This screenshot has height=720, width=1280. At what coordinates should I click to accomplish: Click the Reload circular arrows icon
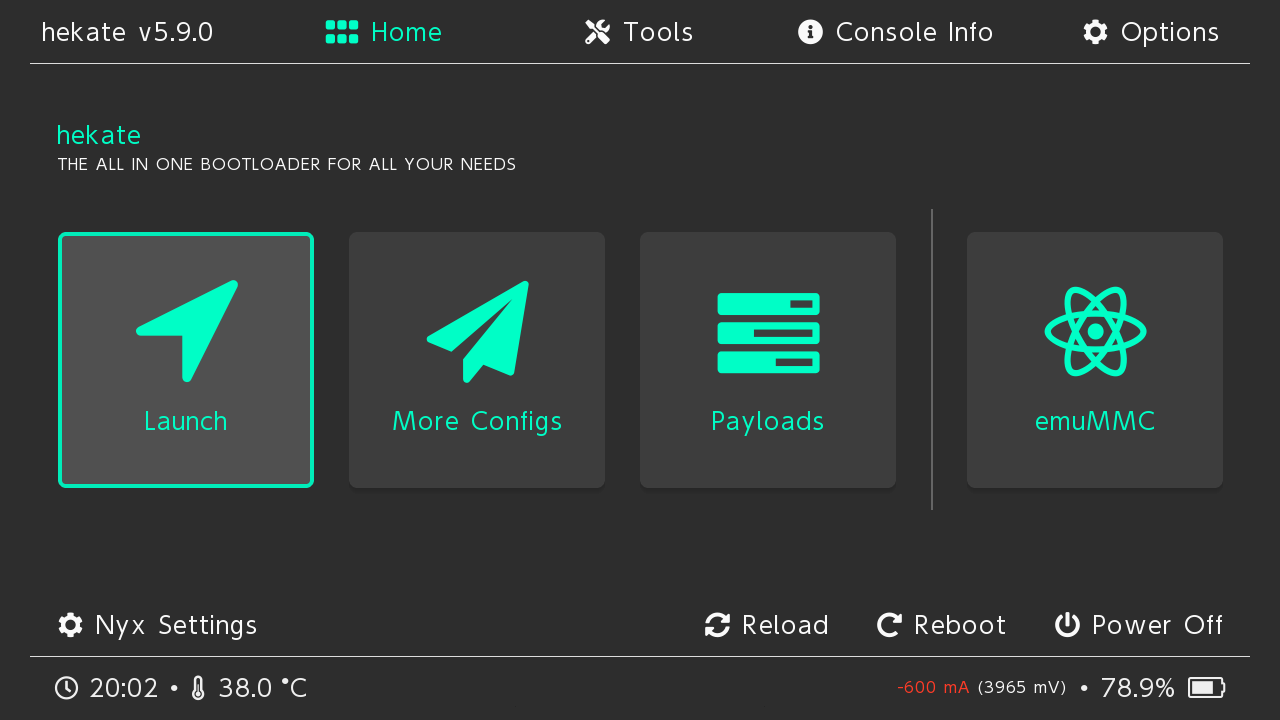tap(717, 625)
